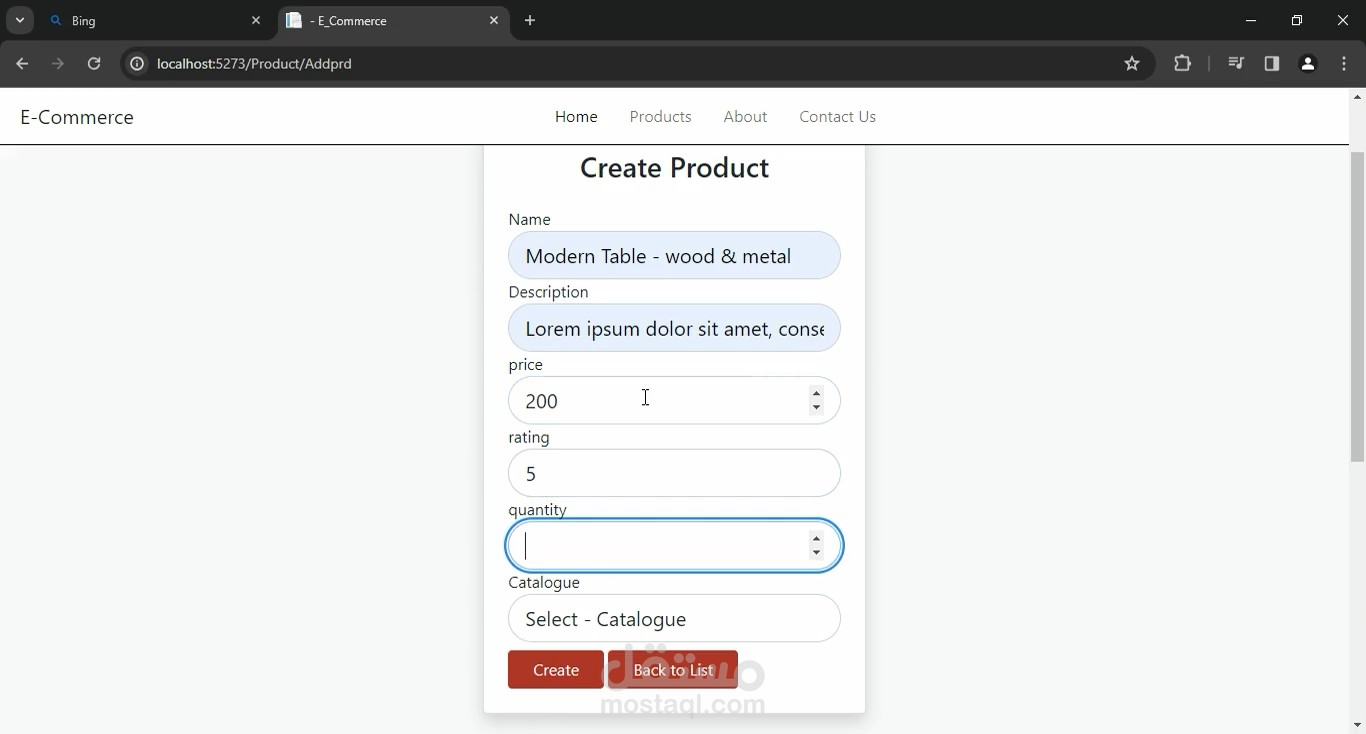Bookmark this page with star icon
This screenshot has width=1366, height=734.
pos(1132,64)
